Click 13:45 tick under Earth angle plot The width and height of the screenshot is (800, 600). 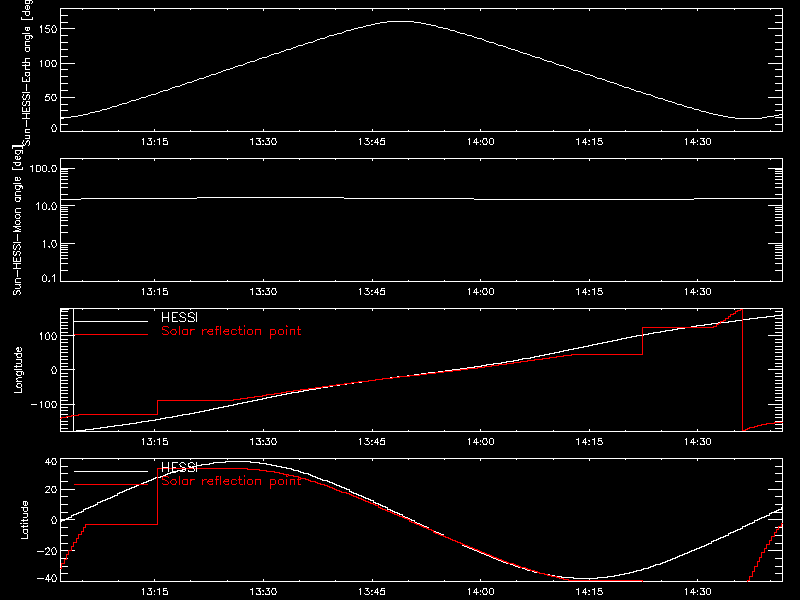(x=372, y=142)
